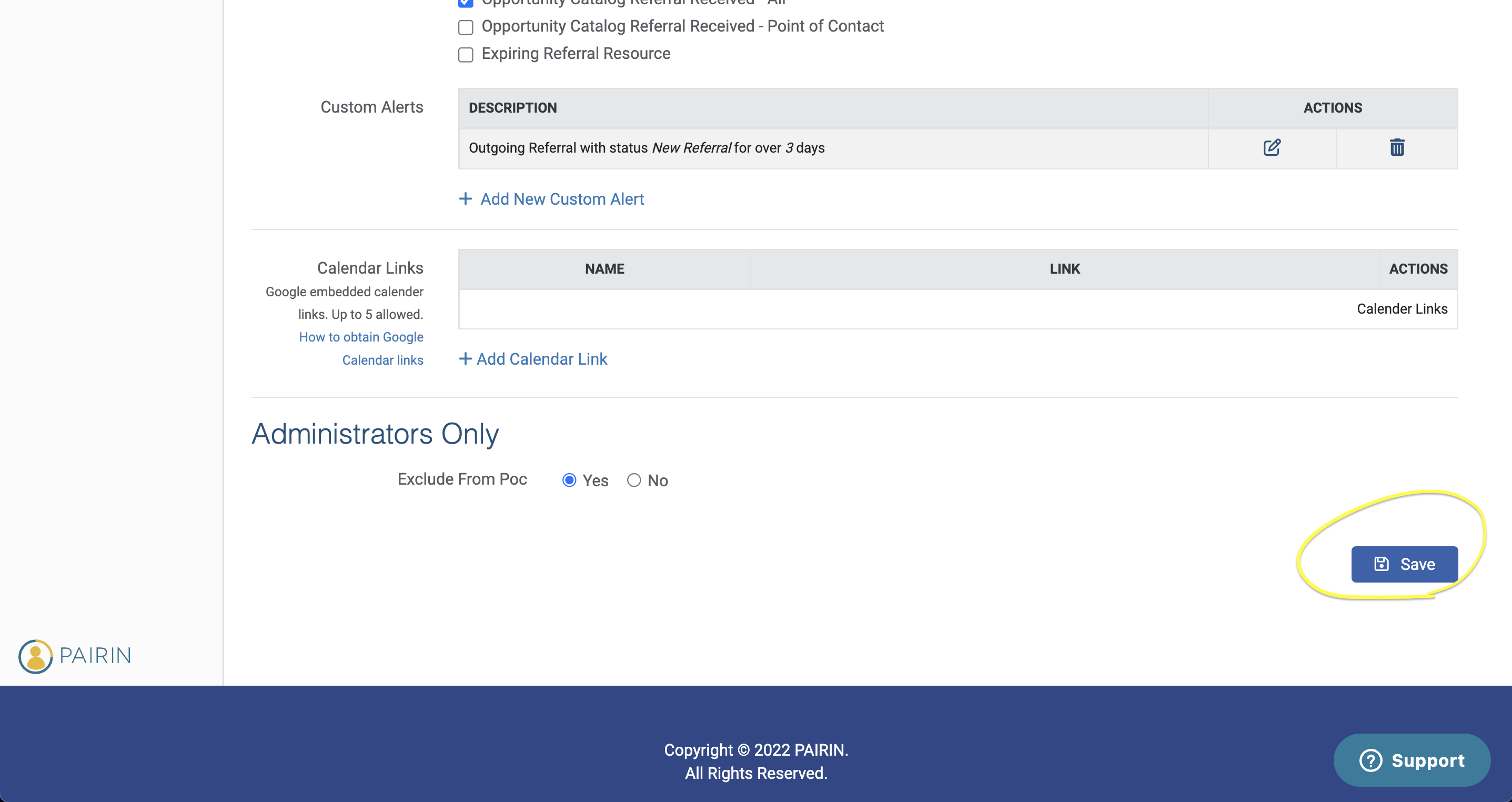This screenshot has height=802, width=1512.
Task: Click the edit pencil icon for custom alert
Action: [1272, 147]
